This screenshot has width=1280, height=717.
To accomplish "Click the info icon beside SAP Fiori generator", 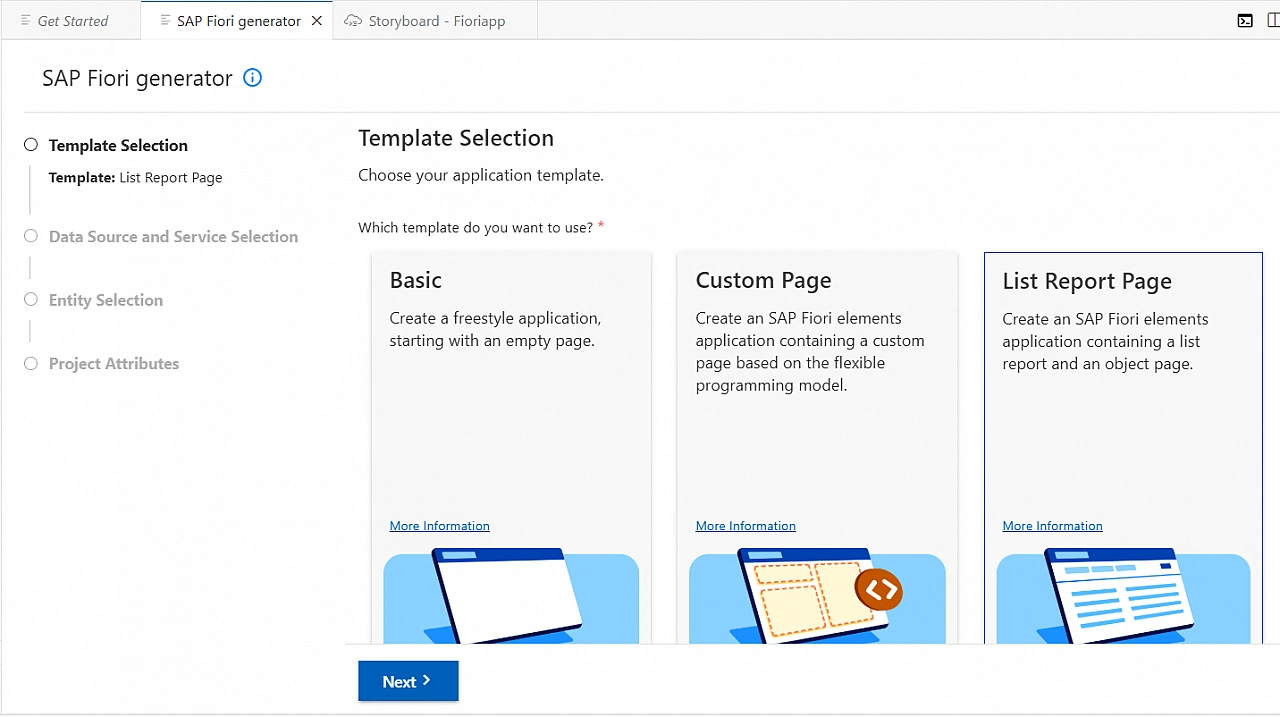I will (253, 78).
